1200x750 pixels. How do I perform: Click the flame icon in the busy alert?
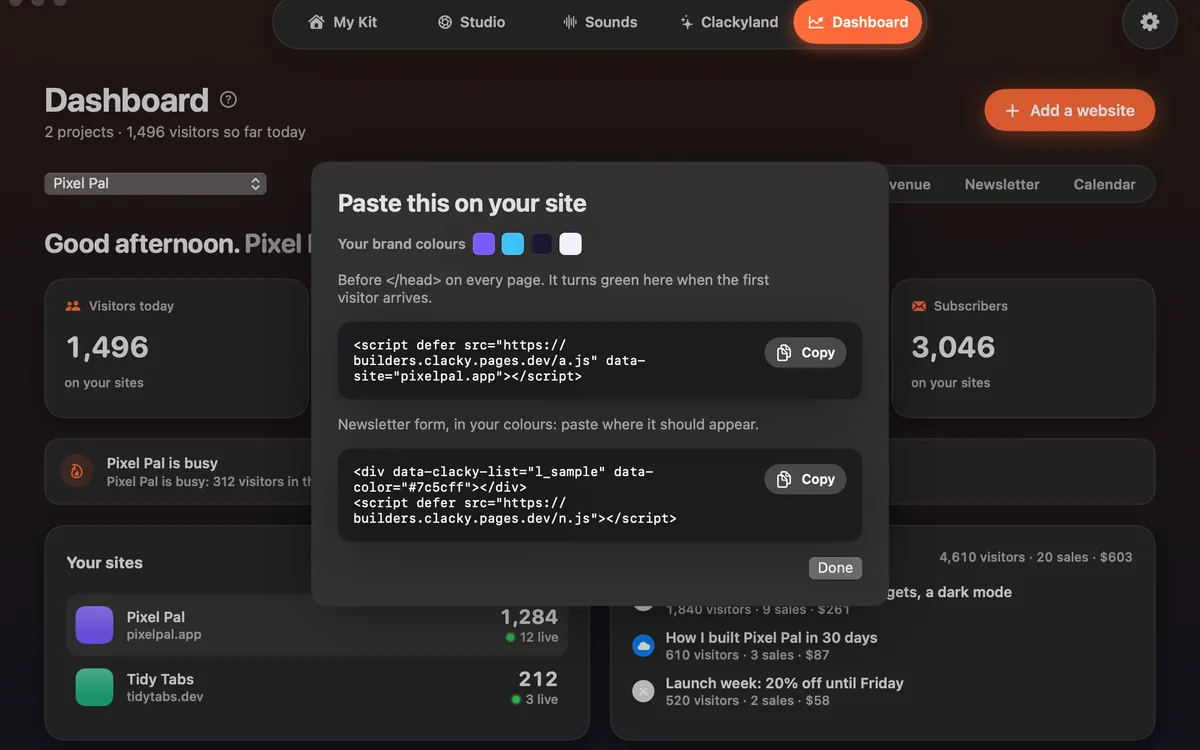coord(77,471)
